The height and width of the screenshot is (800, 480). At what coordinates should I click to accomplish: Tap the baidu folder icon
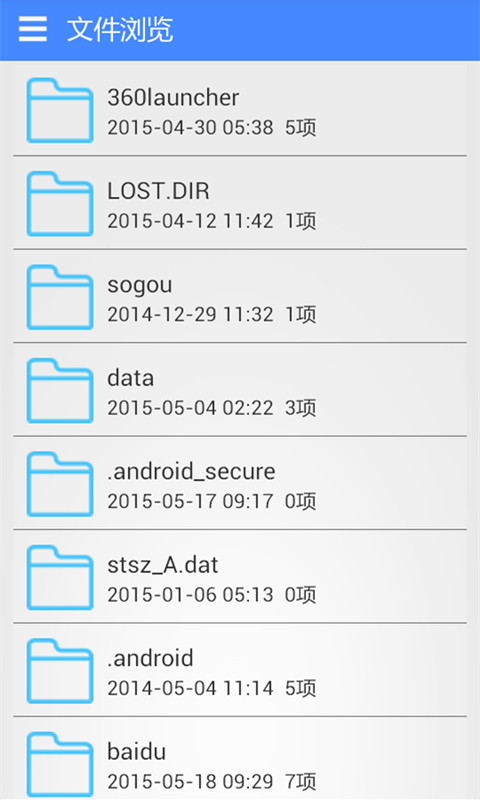(x=60, y=763)
